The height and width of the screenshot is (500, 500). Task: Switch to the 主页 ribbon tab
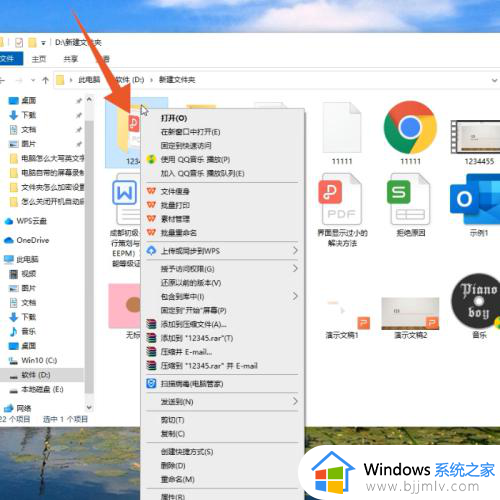coord(39,59)
